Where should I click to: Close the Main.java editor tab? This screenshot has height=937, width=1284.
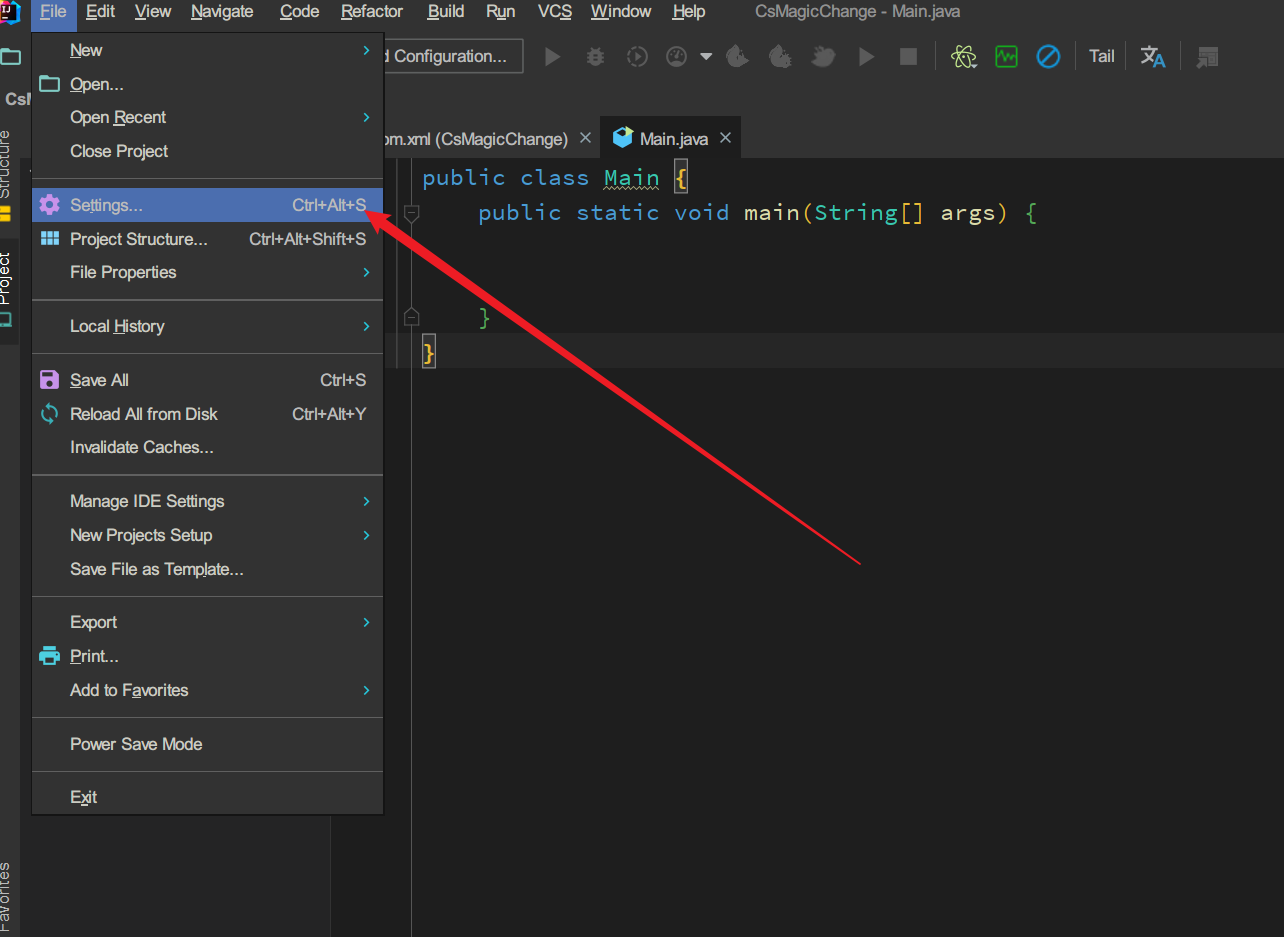tap(726, 138)
